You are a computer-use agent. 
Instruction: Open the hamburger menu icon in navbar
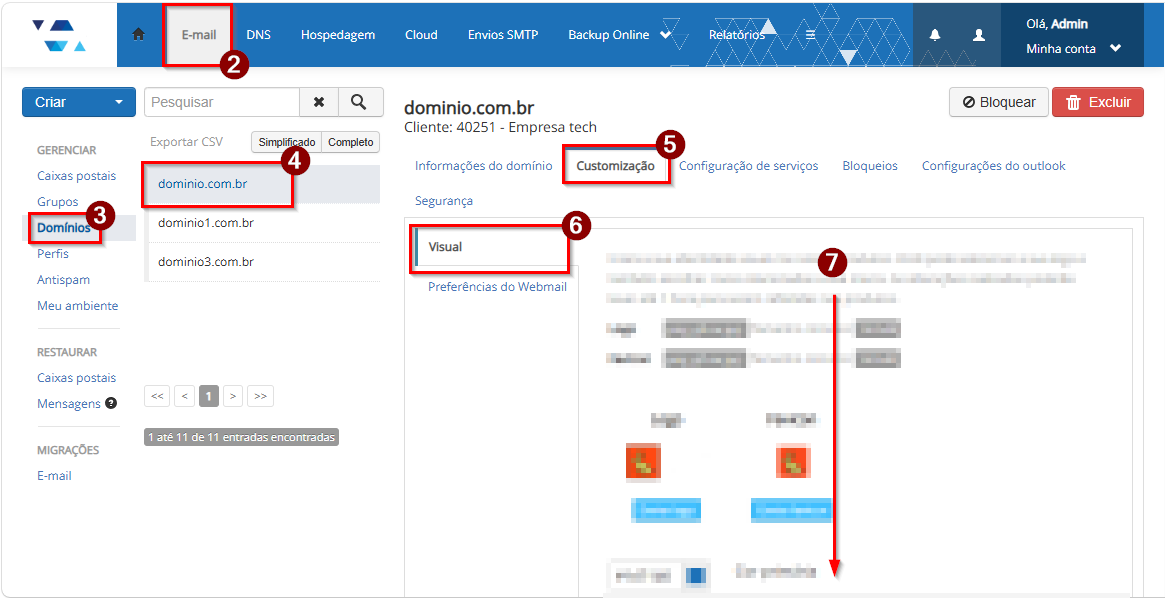pyautogui.click(x=811, y=35)
